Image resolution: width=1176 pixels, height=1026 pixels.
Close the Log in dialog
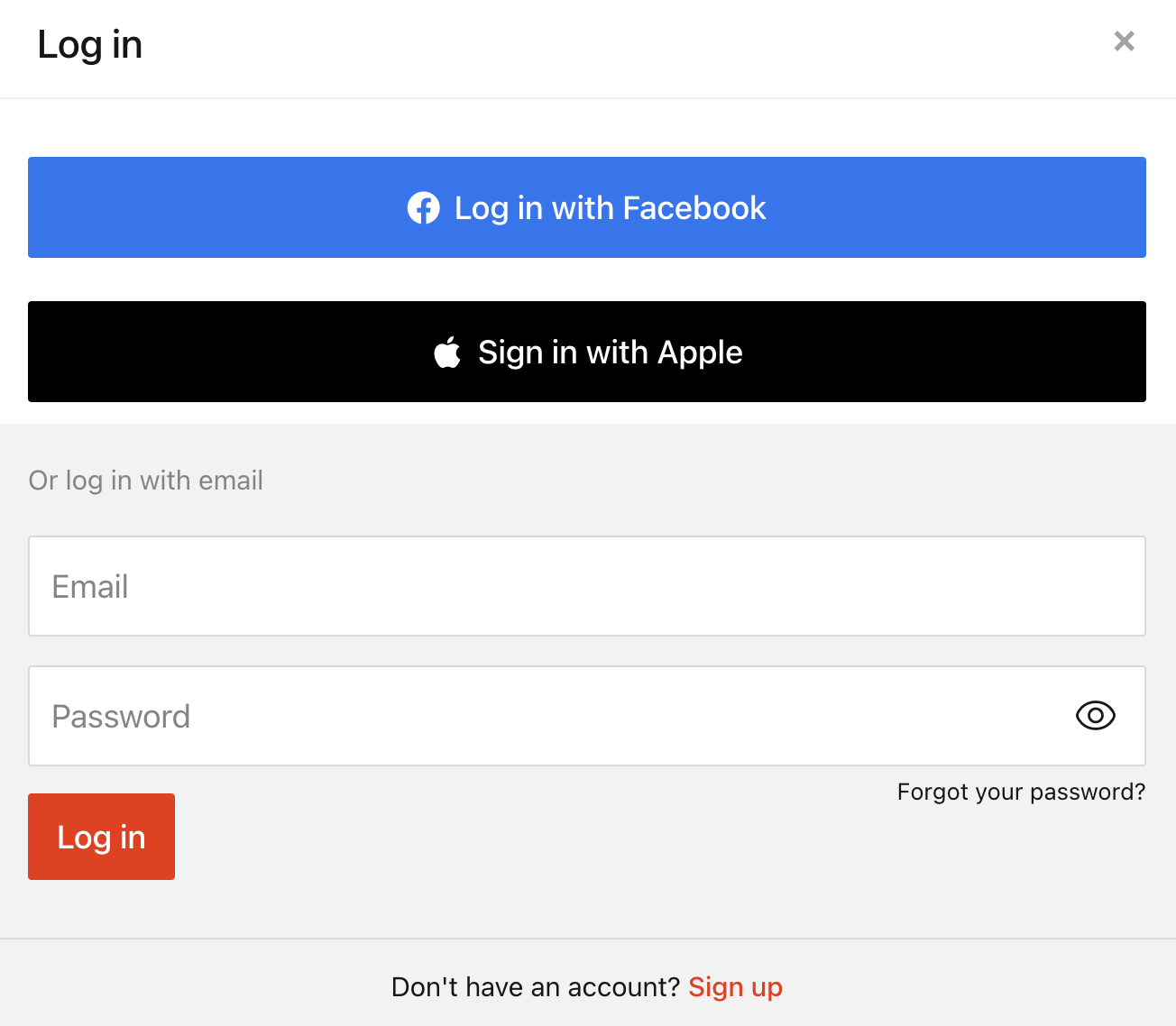click(1124, 41)
